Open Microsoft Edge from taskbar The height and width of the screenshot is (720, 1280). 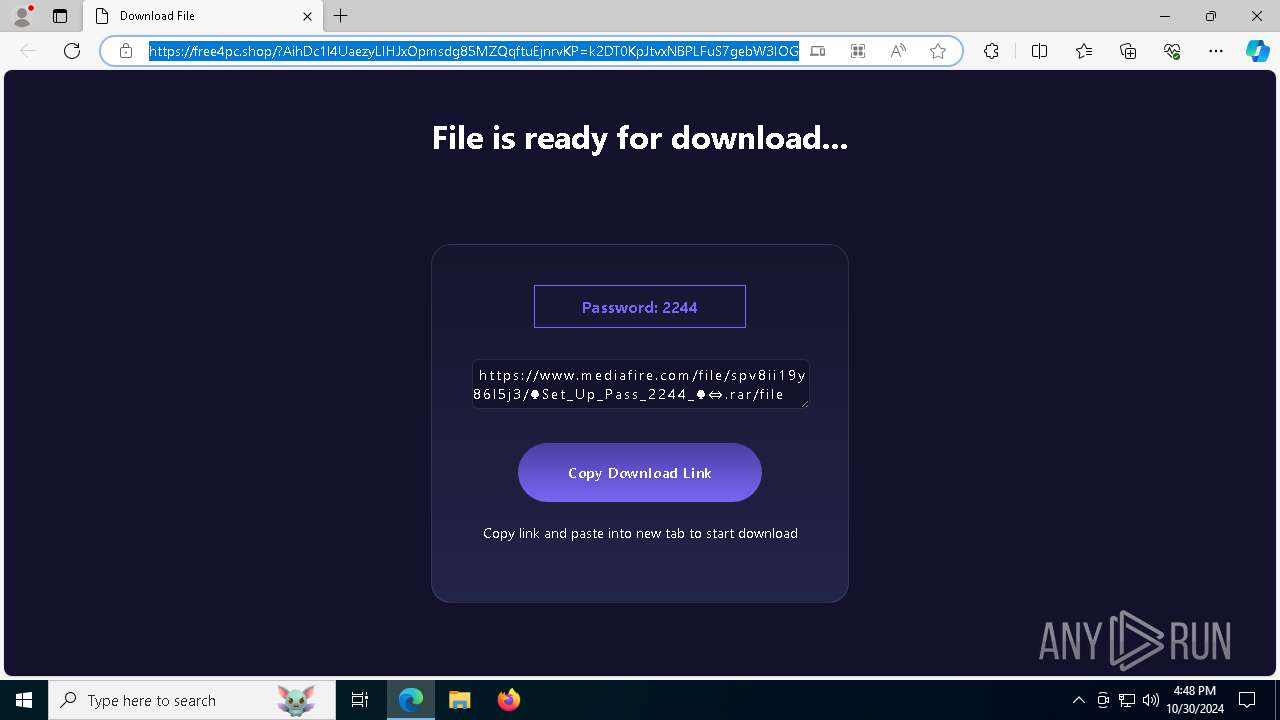(411, 700)
